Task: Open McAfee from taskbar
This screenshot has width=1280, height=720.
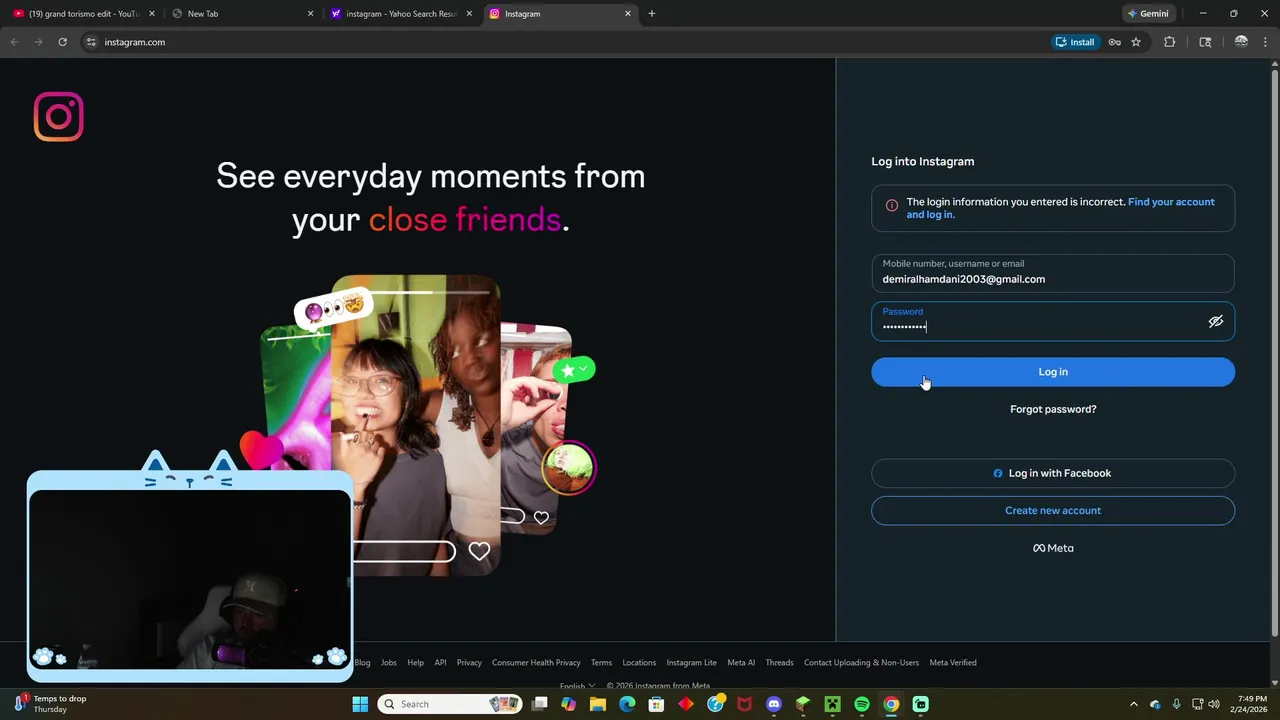Action: click(x=744, y=704)
